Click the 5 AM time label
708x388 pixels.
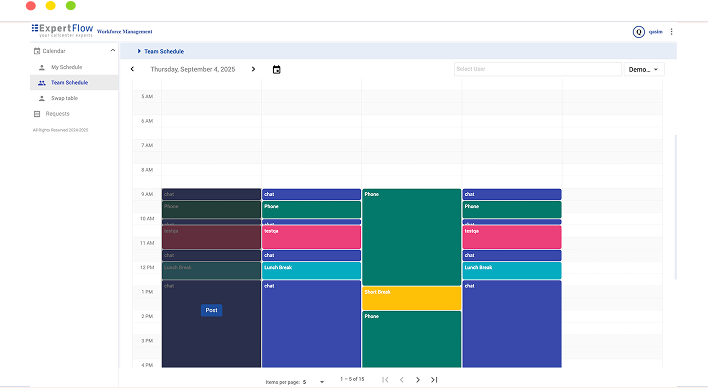tap(147, 97)
